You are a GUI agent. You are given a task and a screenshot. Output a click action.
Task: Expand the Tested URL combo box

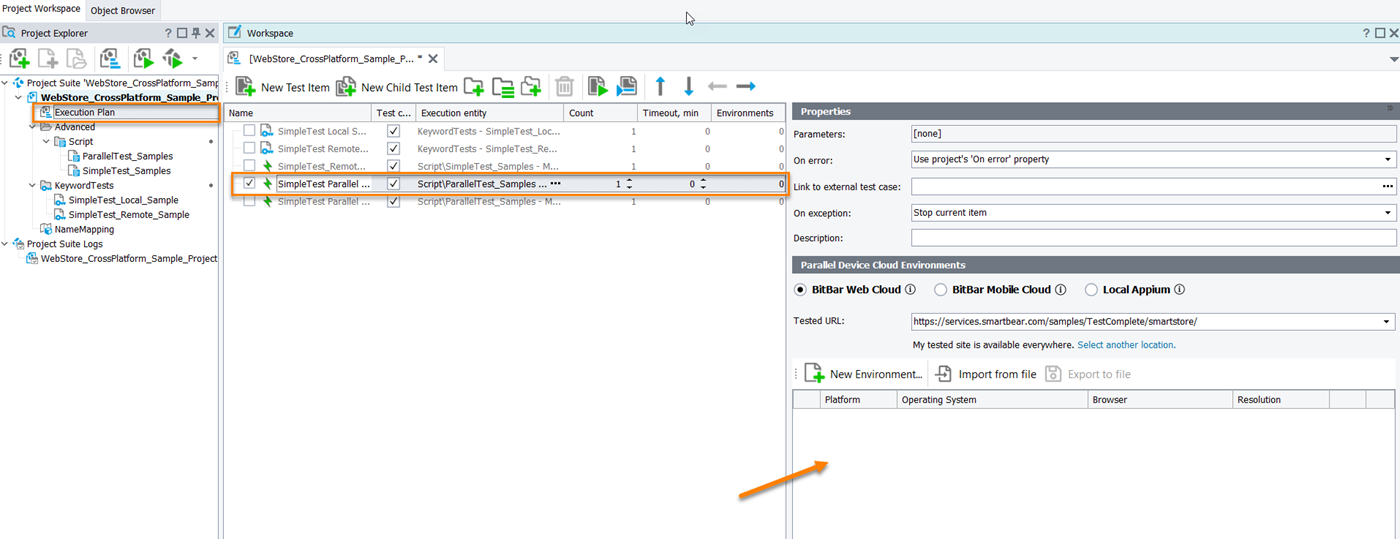point(1388,322)
